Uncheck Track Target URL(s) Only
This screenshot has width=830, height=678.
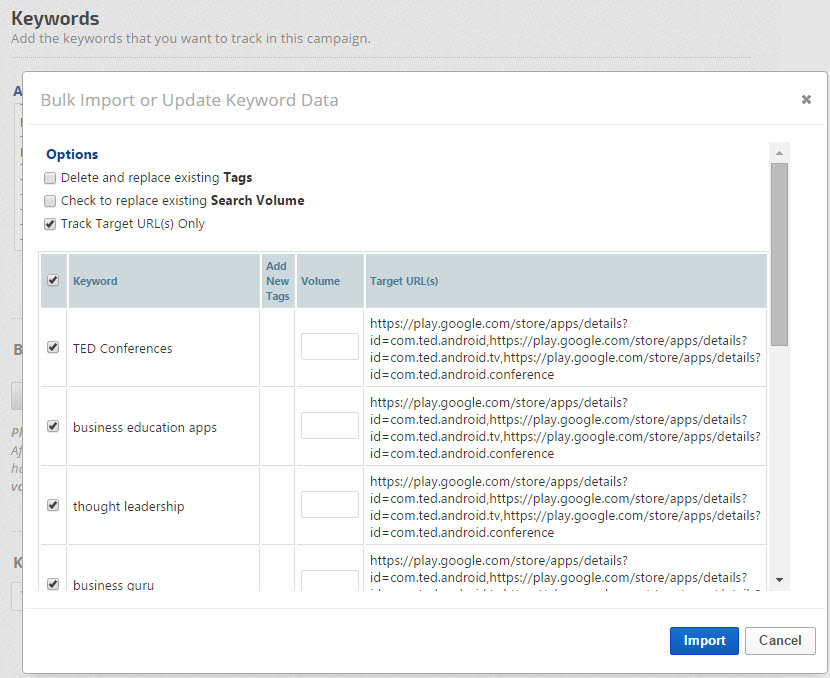pyautogui.click(x=50, y=224)
